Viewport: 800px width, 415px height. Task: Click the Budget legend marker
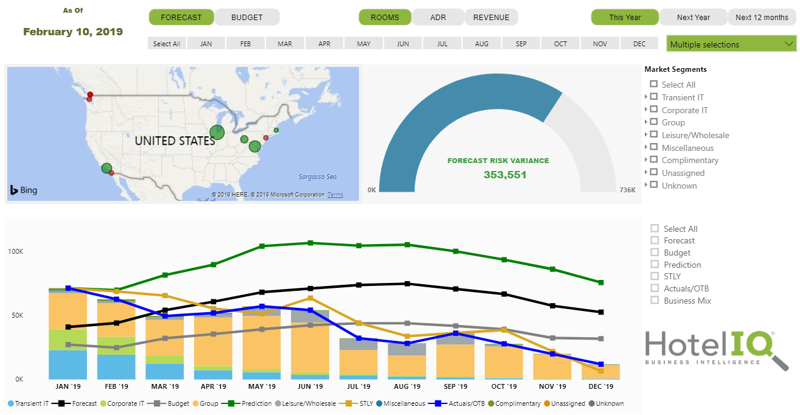(x=157, y=403)
